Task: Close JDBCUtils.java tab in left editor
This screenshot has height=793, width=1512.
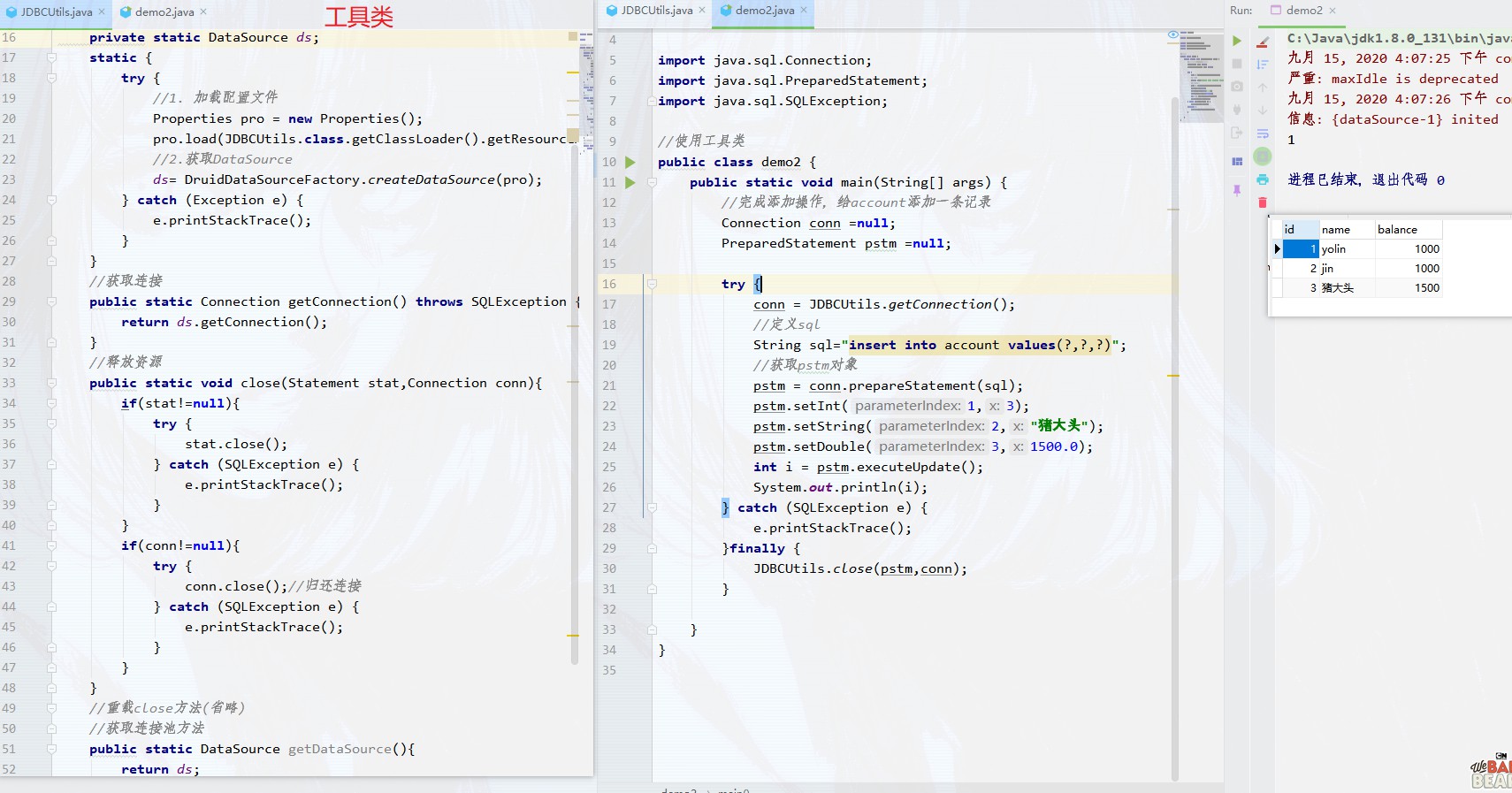Action: point(102,11)
